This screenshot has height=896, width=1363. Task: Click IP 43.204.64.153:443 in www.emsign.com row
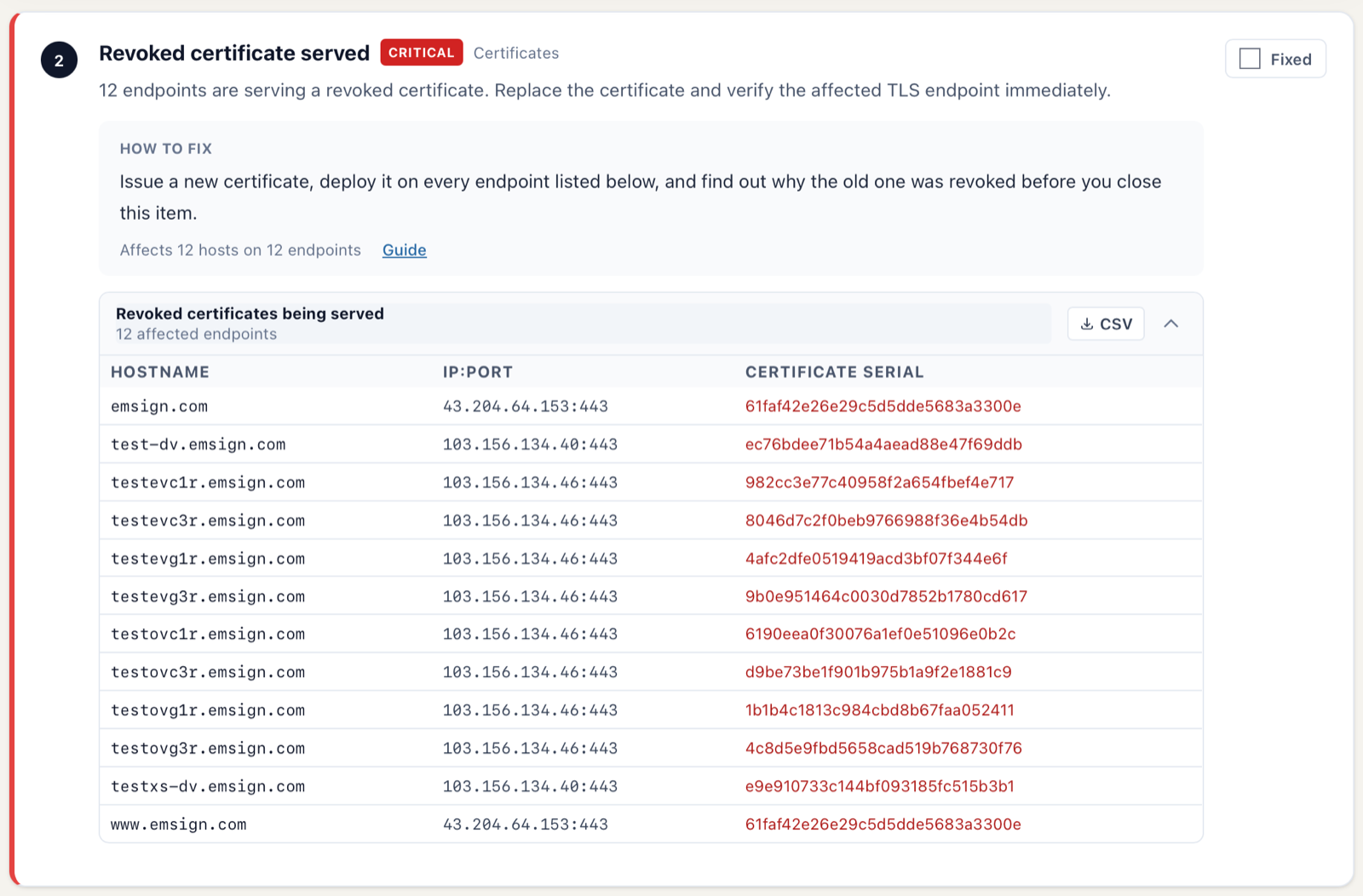(526, 824)
